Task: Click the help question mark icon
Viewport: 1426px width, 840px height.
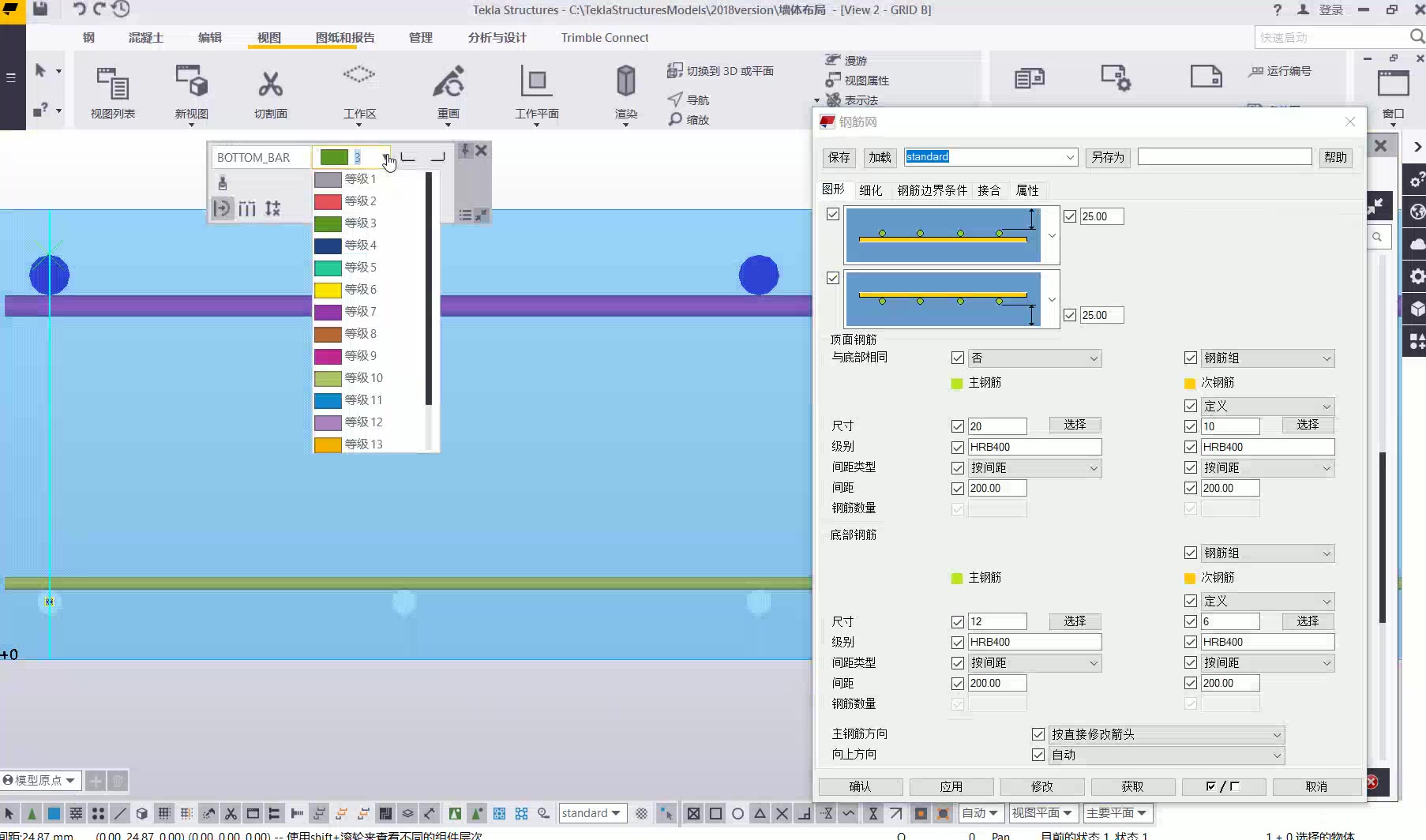Action: (1278, 9)
